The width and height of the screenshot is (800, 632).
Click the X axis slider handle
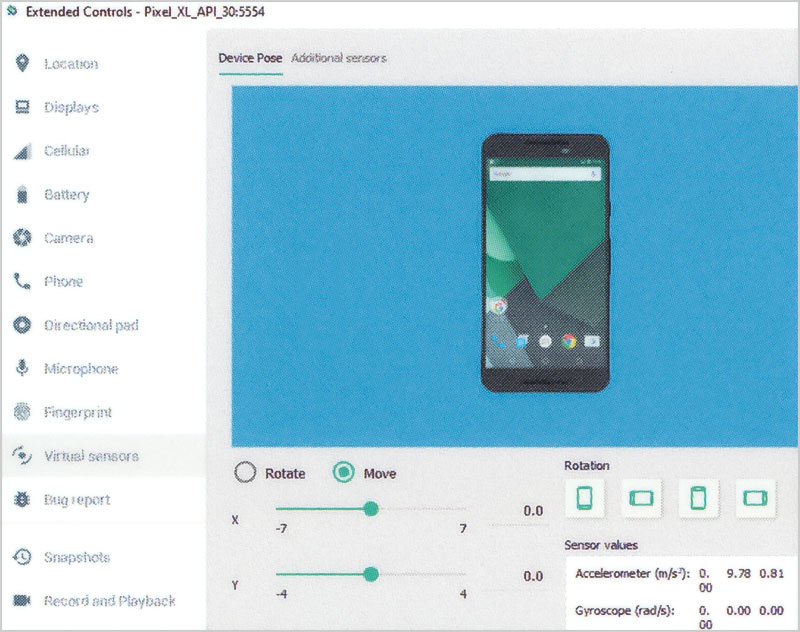(x=371, y=509)
